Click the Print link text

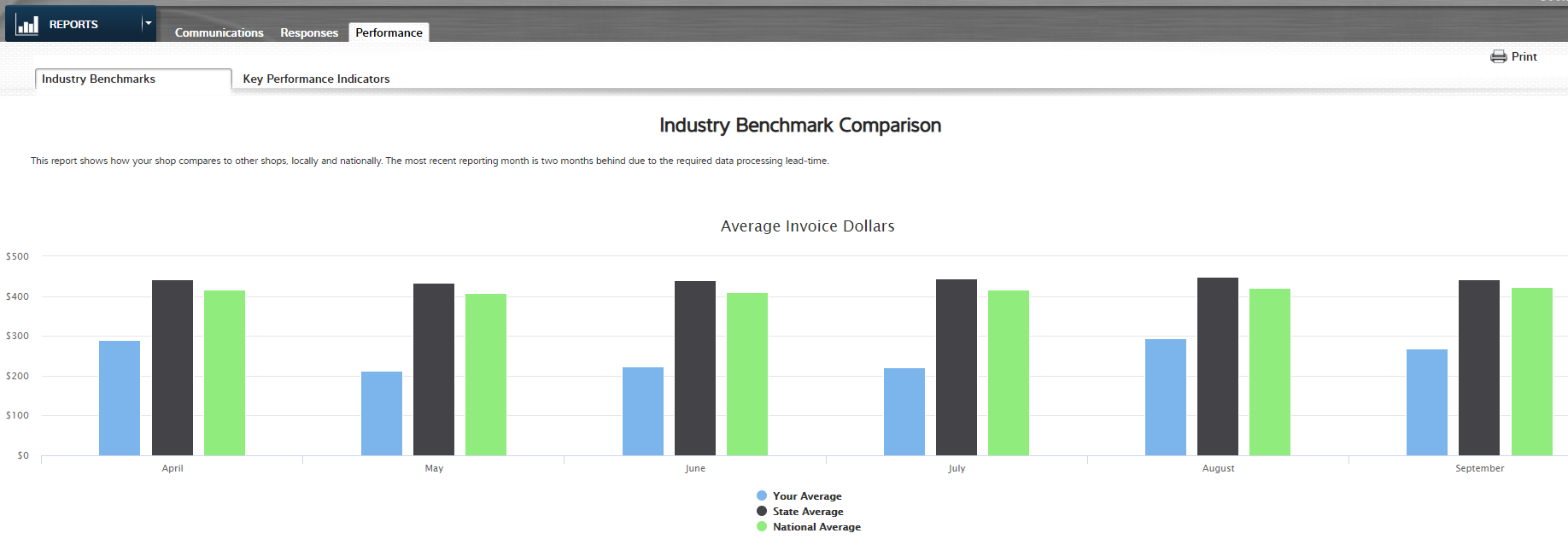click(1524, 56)
